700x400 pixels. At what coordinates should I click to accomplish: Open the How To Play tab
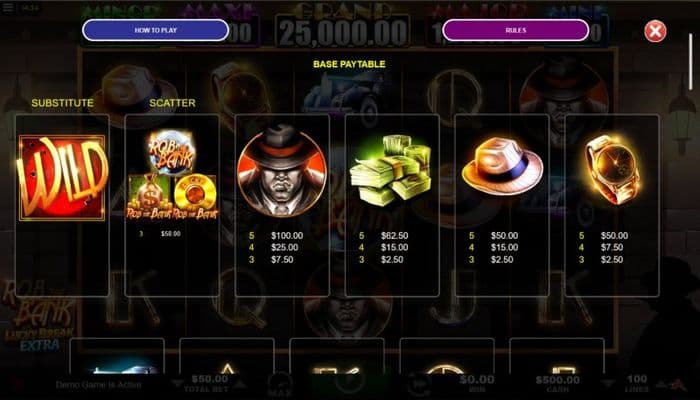156,30
